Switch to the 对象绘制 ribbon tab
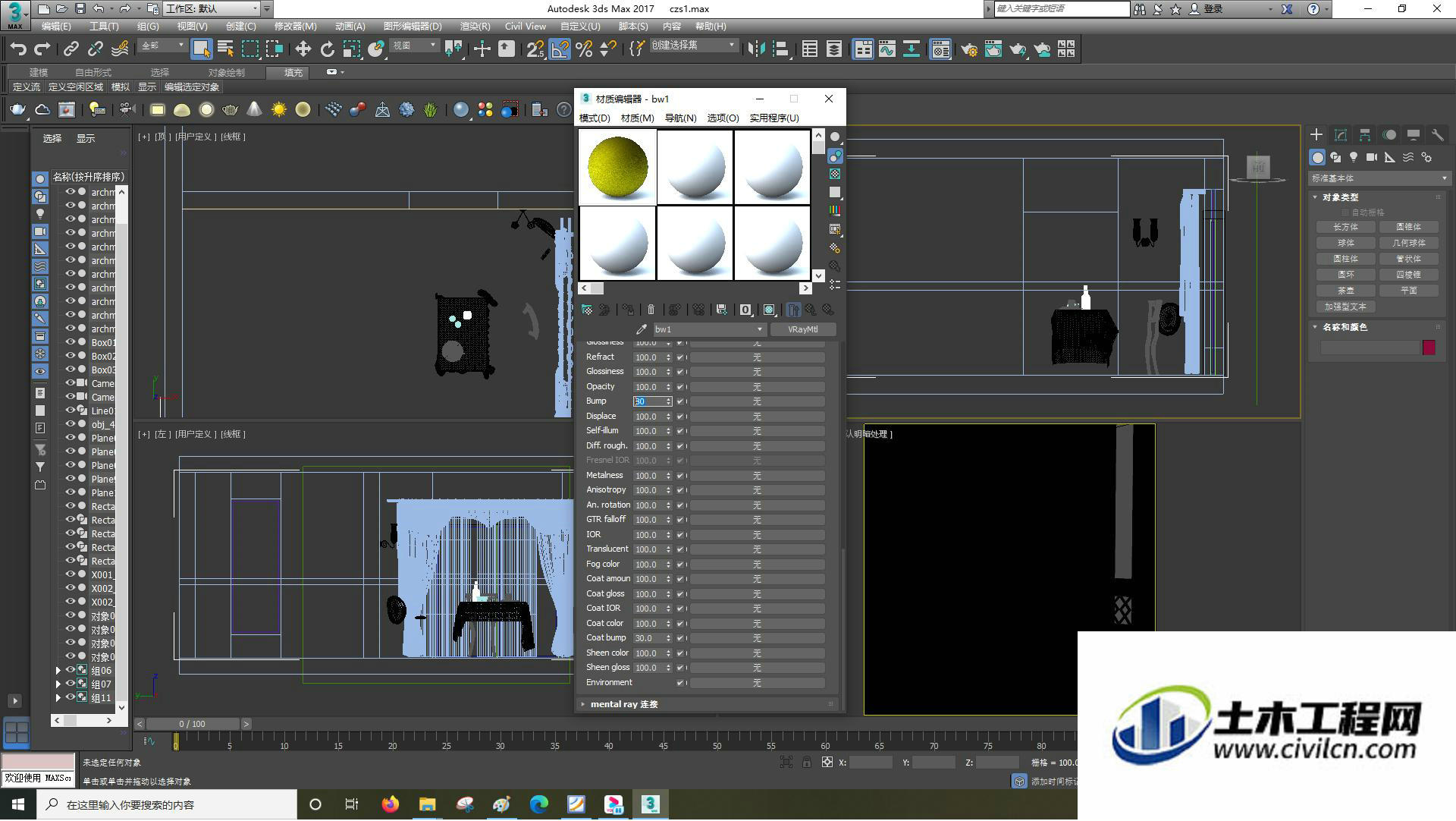This screenshot has width=1456, height=821. (226, 73)
